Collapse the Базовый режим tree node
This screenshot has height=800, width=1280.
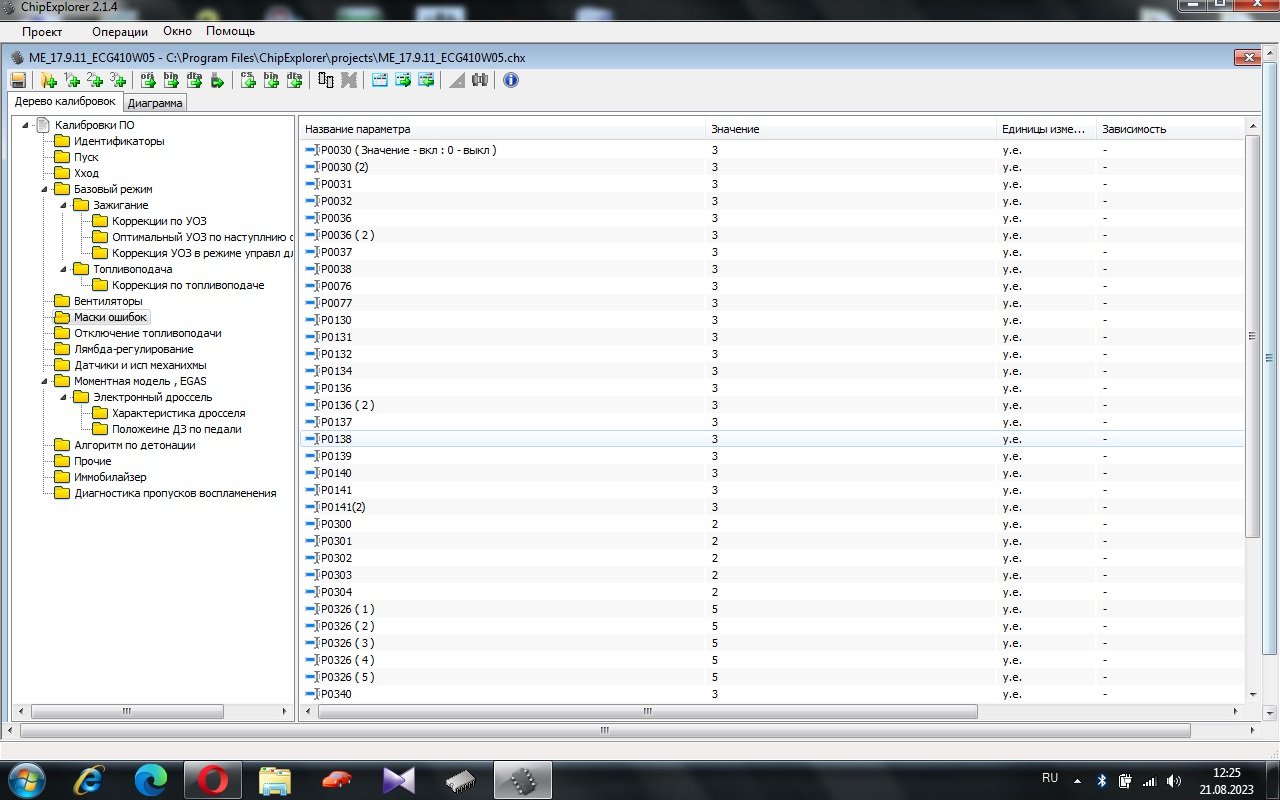point(44,189)
